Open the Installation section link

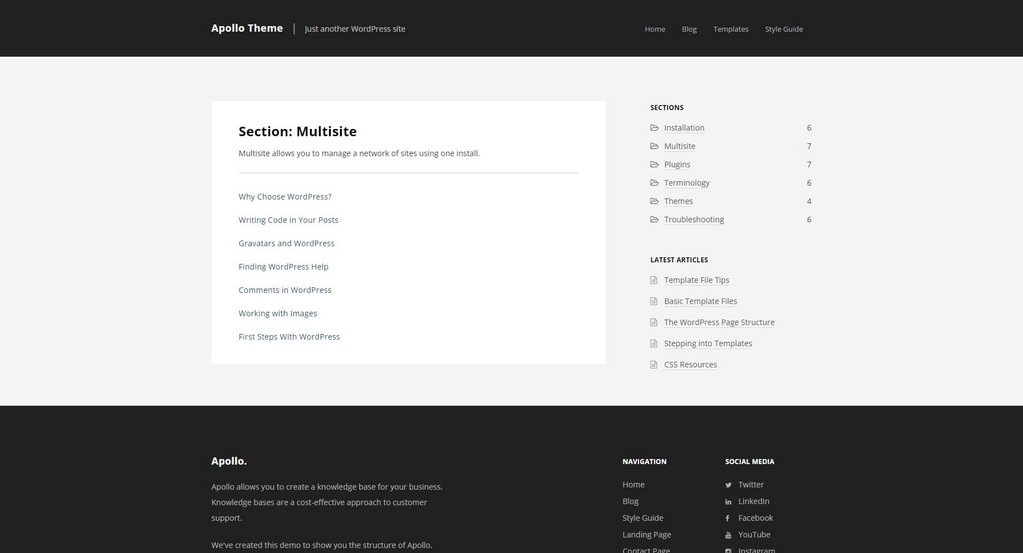coord(684,128)
